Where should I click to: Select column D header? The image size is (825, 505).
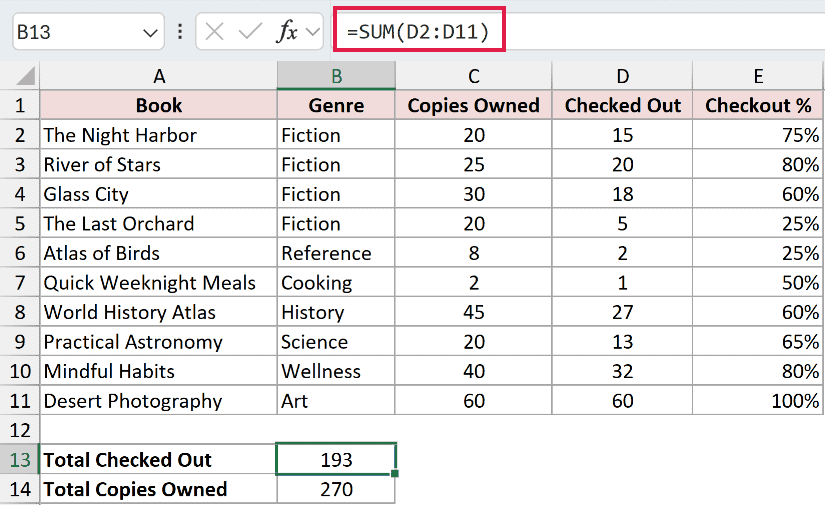coord(622,76)
